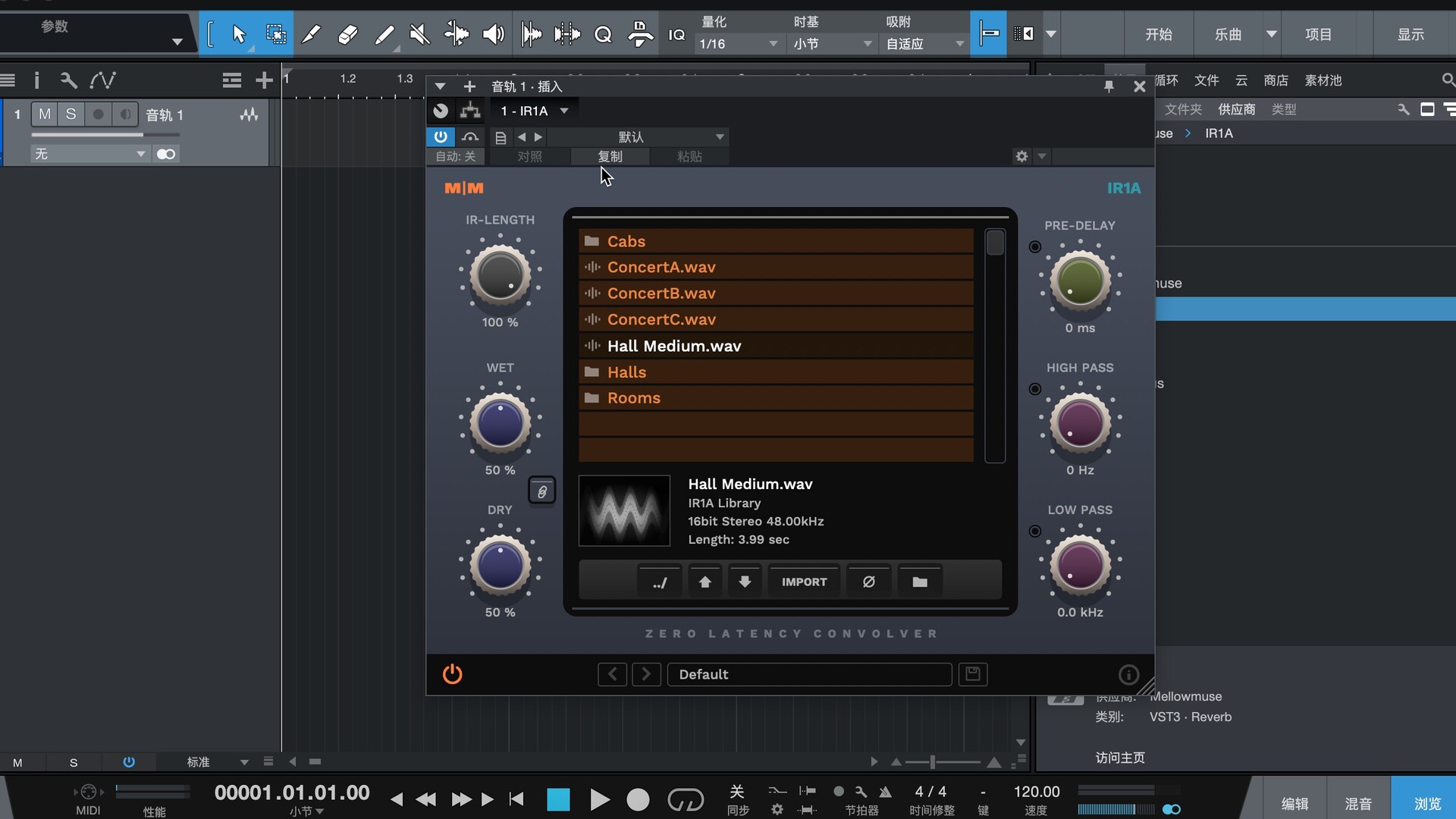Open track inspector with the i icon
The width and height of the screenshot is (1456, 819).
pyautogui.click(x=36, y=80)
